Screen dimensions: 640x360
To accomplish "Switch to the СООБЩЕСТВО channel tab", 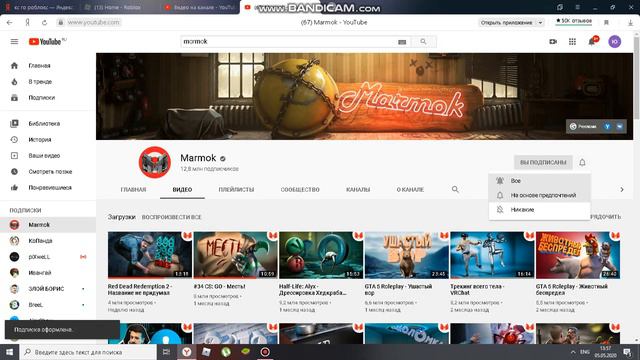I will click(300, 189).
